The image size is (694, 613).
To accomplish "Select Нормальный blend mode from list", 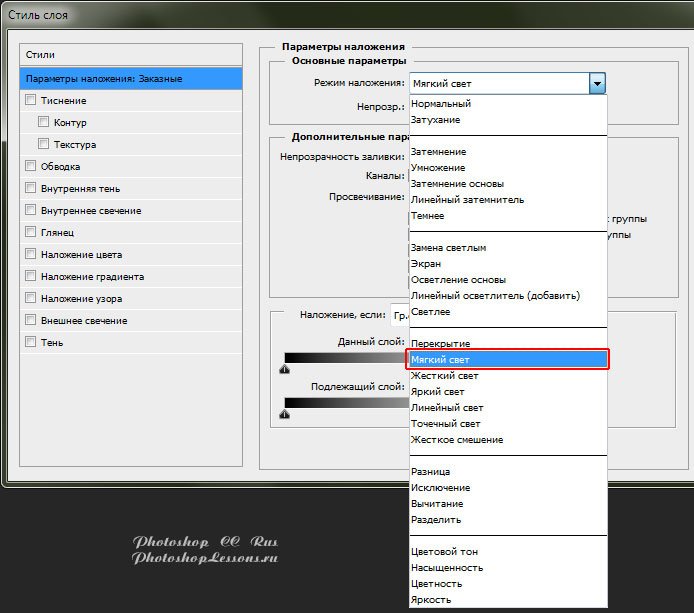I will pos(441,104).
